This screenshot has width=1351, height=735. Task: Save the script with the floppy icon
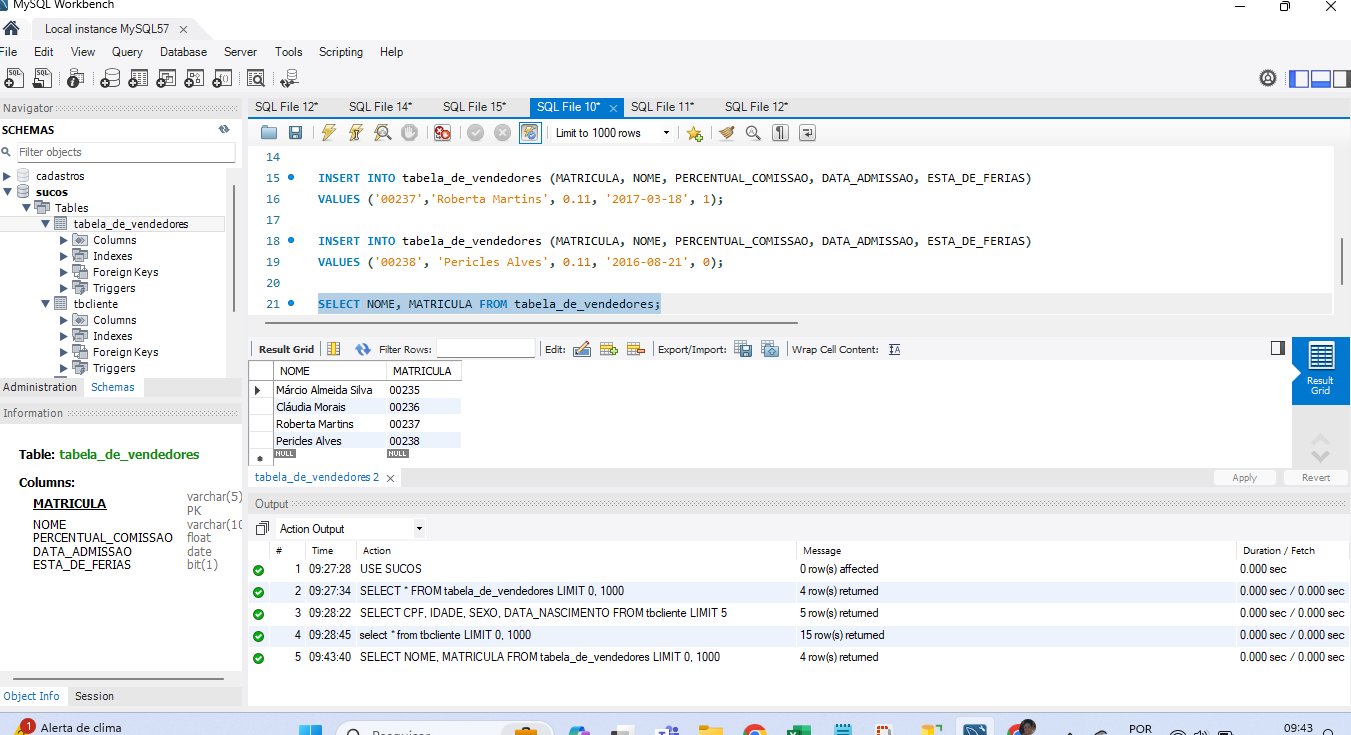pos(295,133)
